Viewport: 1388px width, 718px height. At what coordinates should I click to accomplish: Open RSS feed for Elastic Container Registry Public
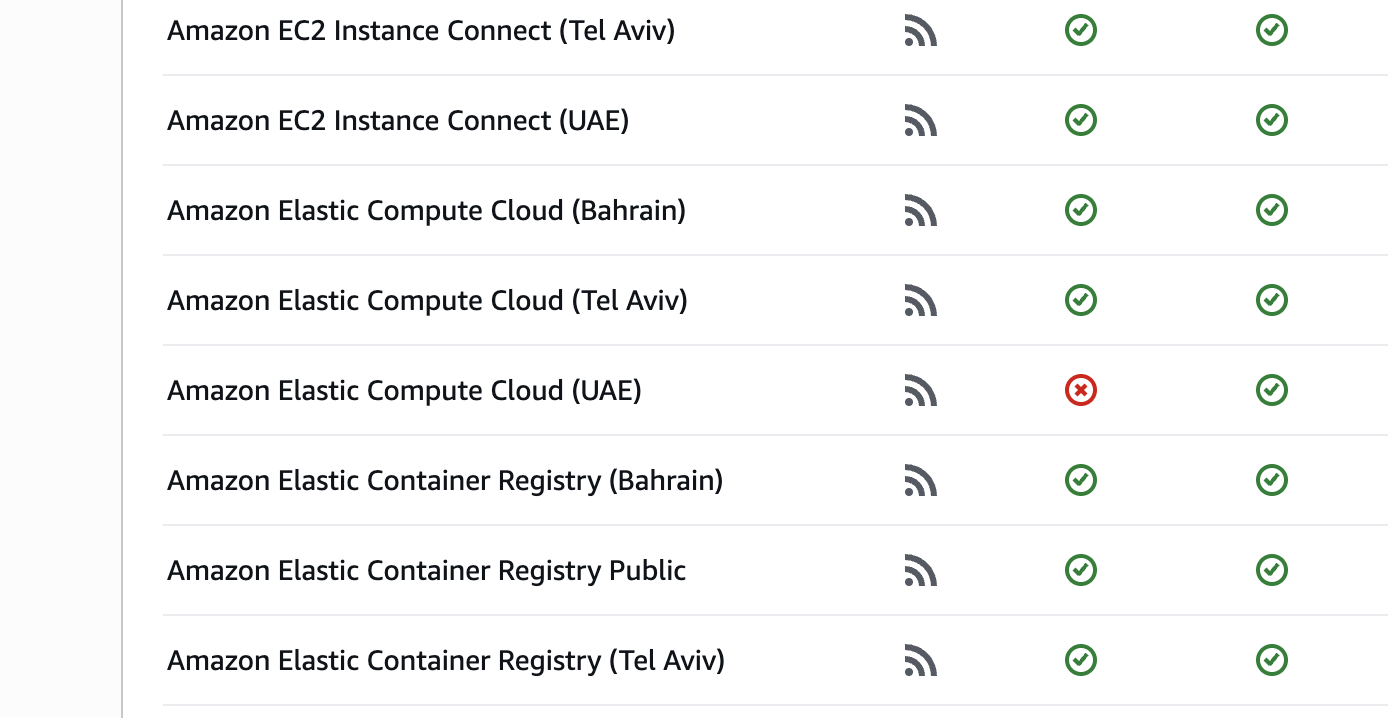coord(920,571)
